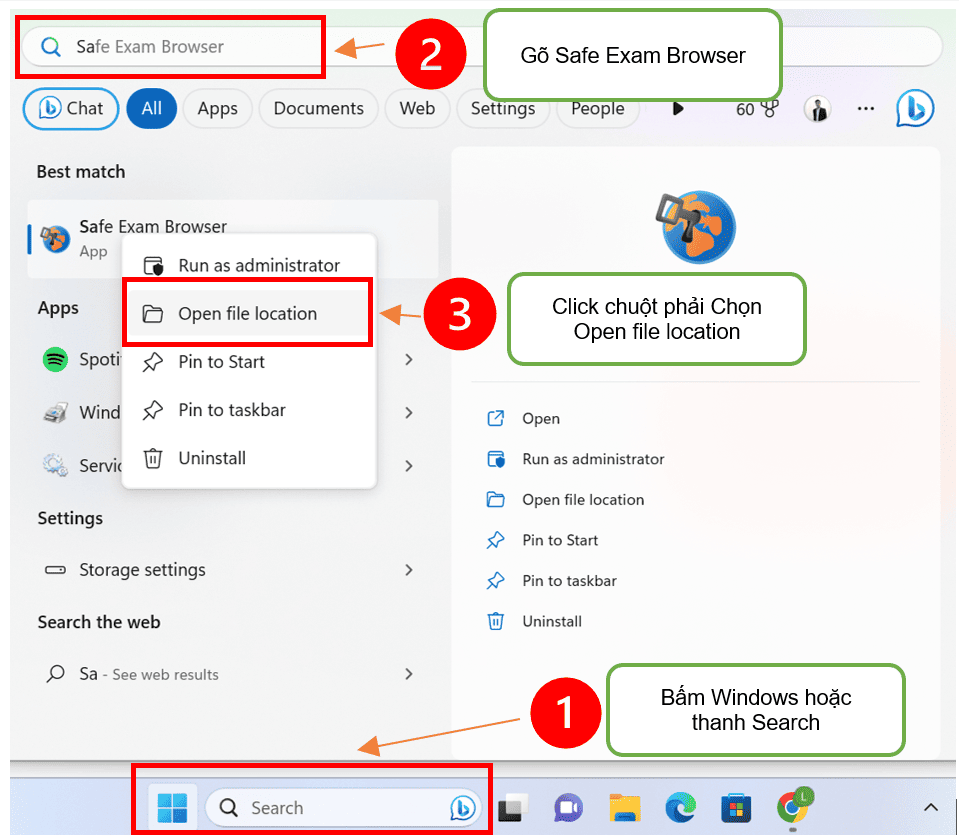
Task: Click the Chat button with Bing icon
Action: coord(71,109)
